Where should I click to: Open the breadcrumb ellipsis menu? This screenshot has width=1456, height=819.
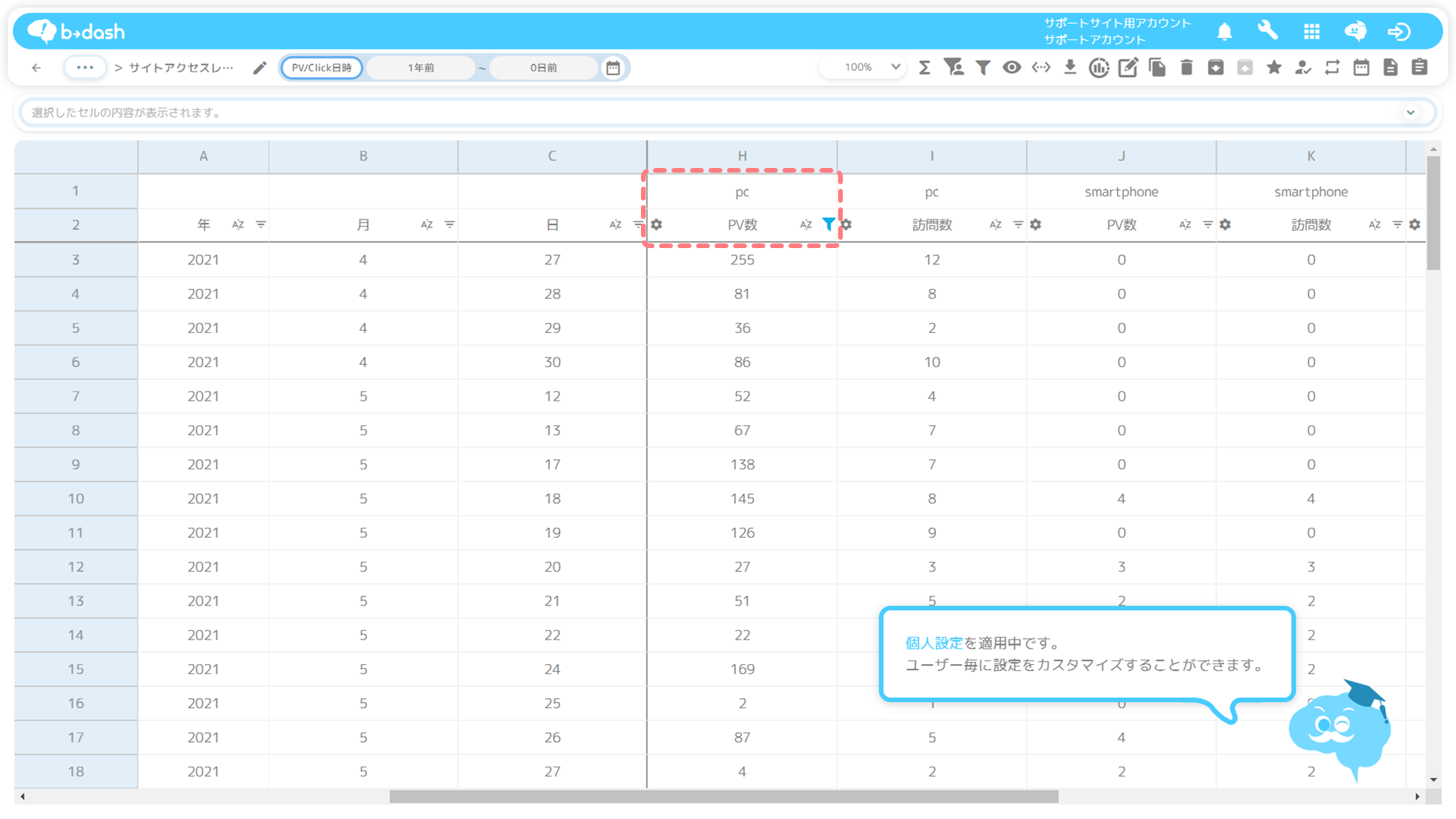click(x=85, y=68)
